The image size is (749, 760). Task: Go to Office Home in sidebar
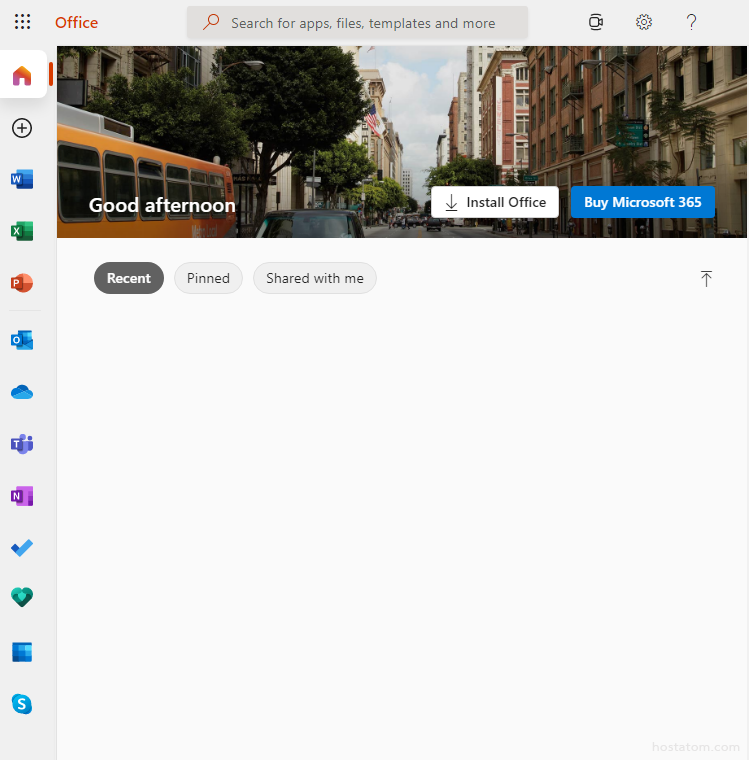[x=22, y=75]
